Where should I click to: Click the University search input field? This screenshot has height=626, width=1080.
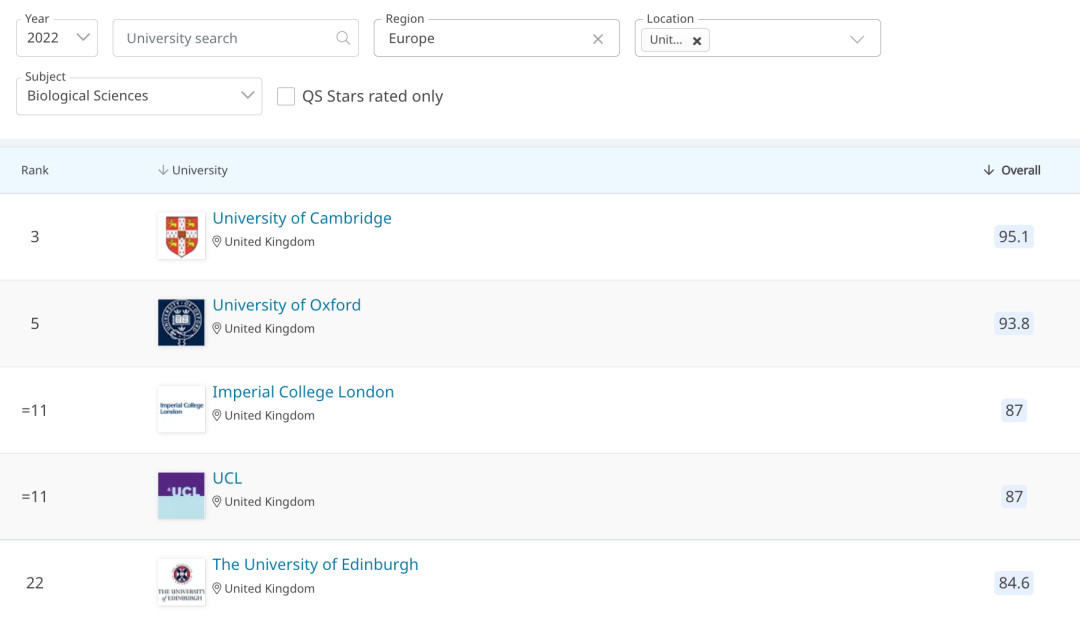tap(225, 38)
